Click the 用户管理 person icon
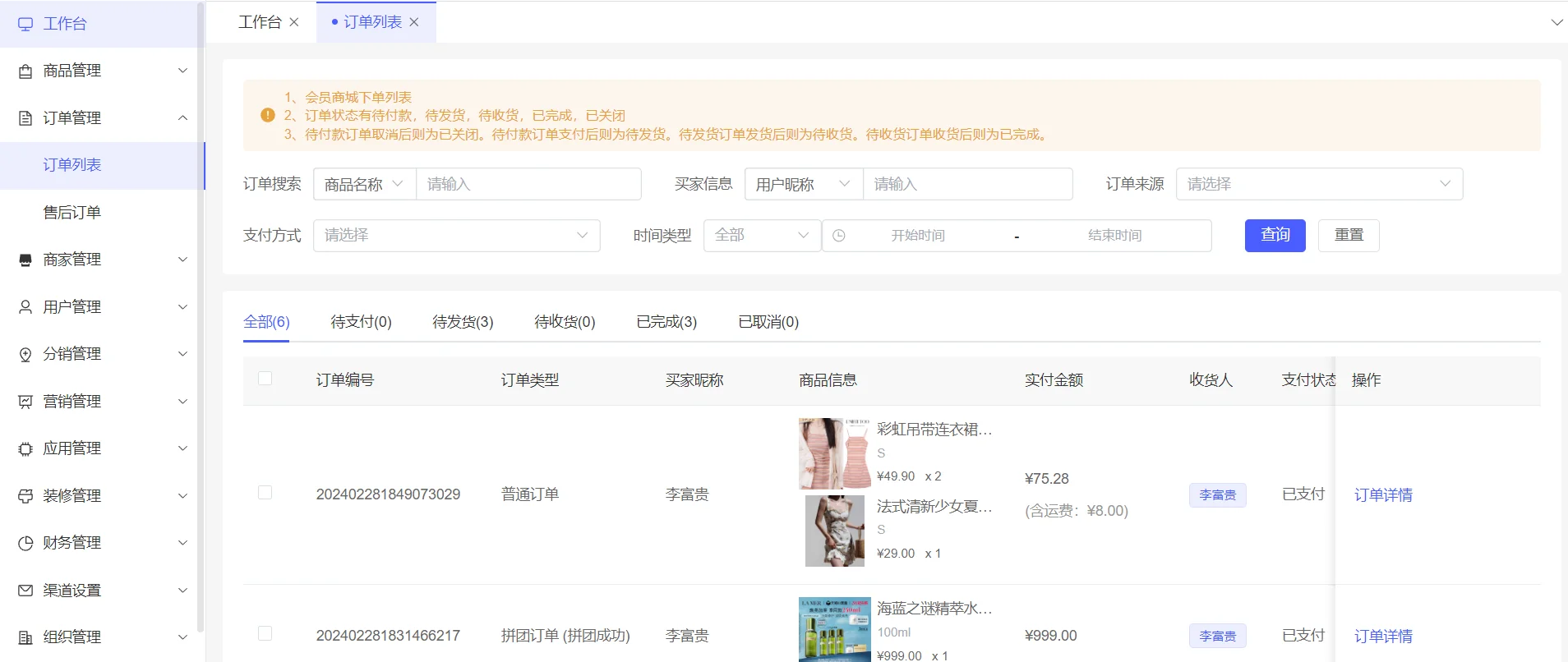Screen dimensions: 1568x662 click(25, 307)
